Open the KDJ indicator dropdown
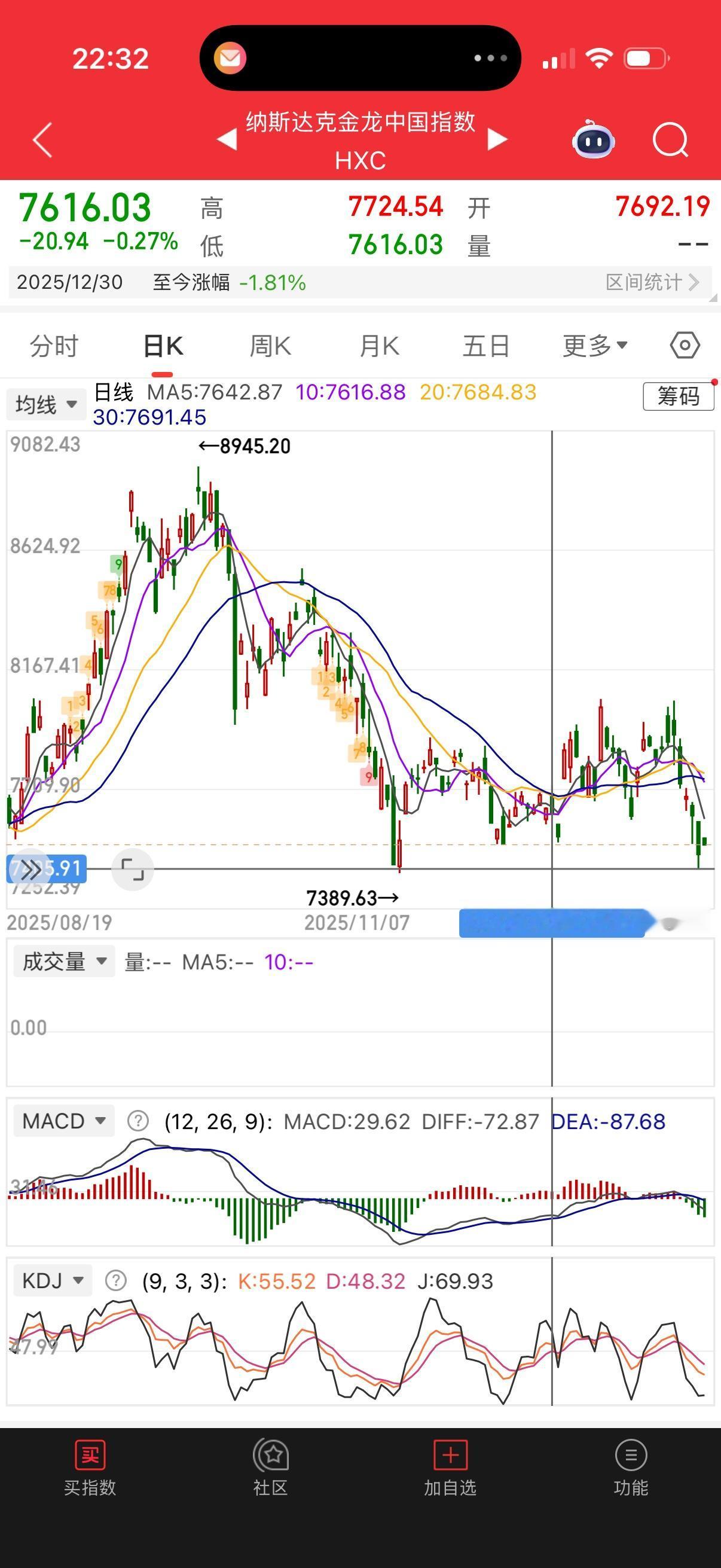Image resolution: width=721 pixels, height=1568 pixels. pos(53,1281)
